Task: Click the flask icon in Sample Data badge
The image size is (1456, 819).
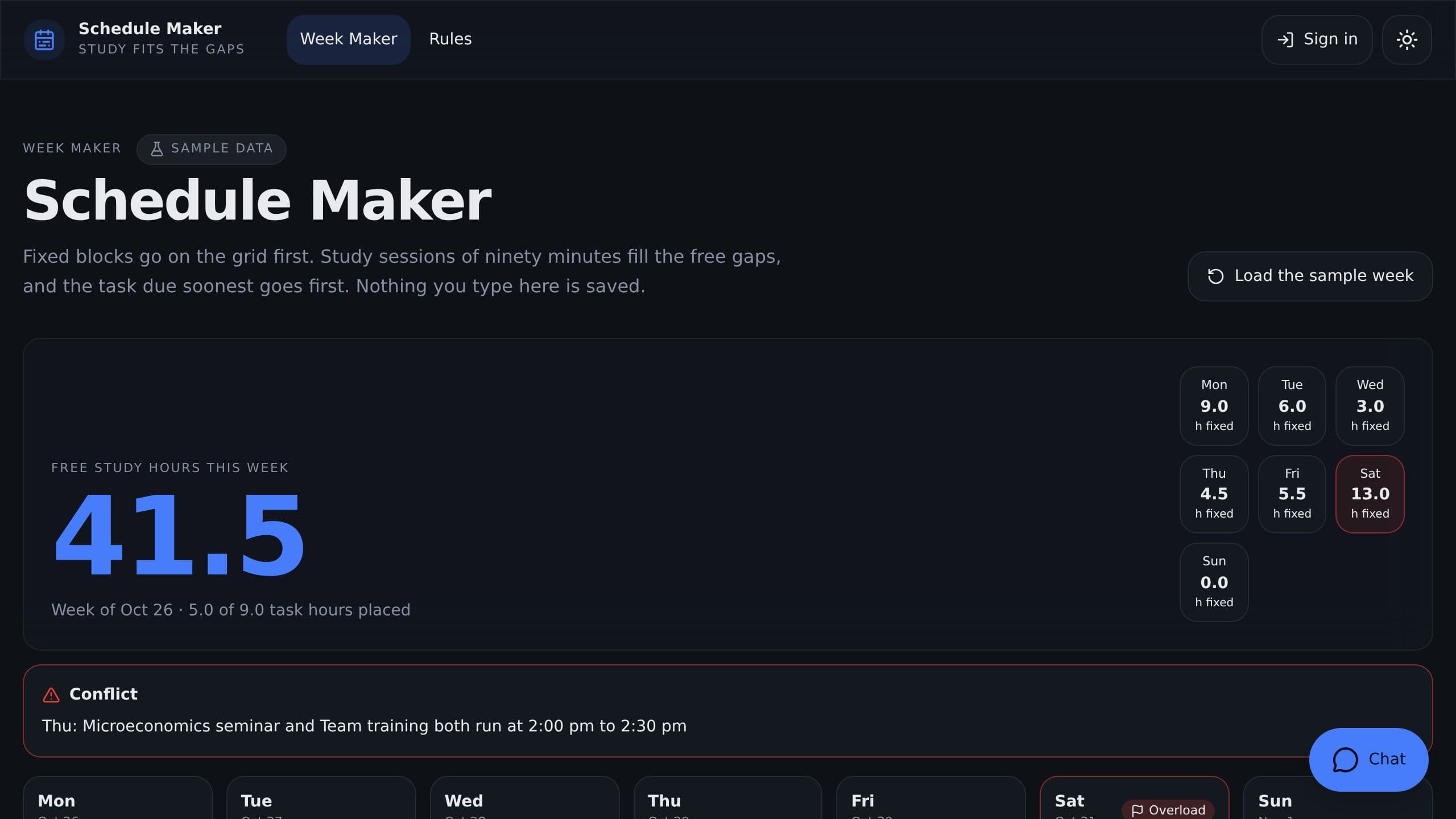Action: click(x=157, y=149)
